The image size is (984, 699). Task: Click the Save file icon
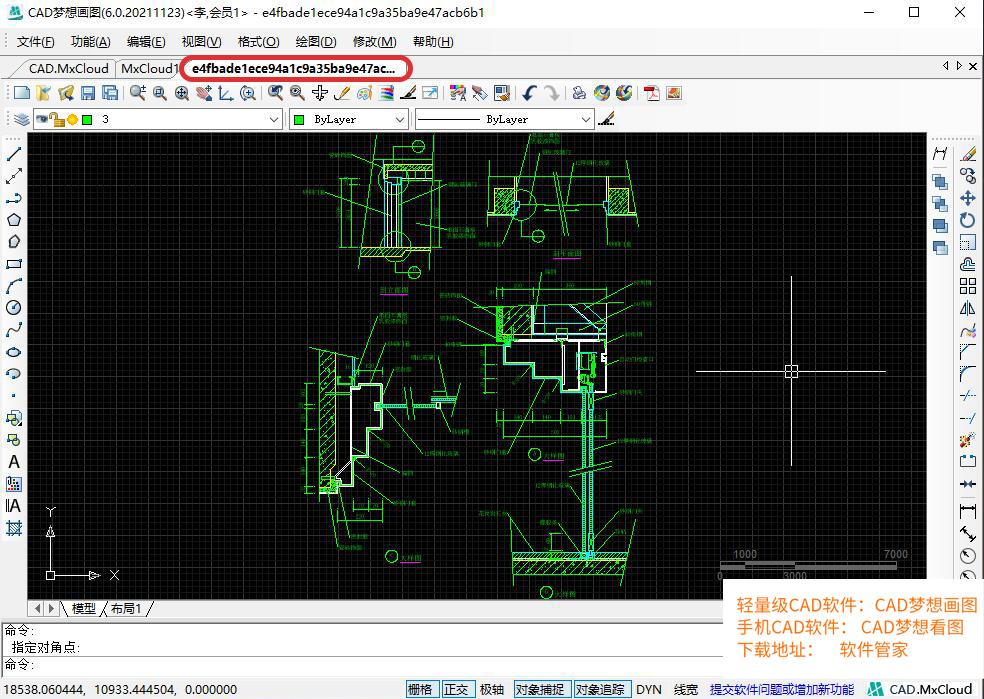pos(88,93)
